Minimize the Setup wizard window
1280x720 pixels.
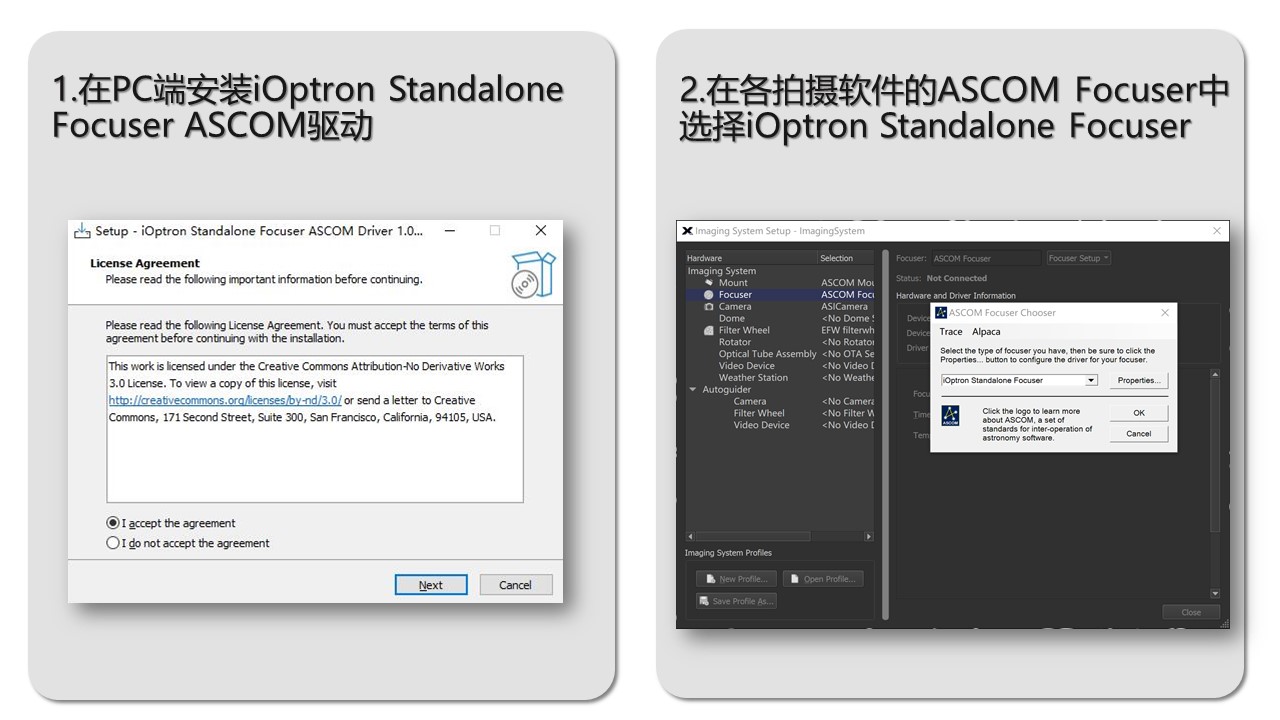pyautogui.click(x=450, y=231)
